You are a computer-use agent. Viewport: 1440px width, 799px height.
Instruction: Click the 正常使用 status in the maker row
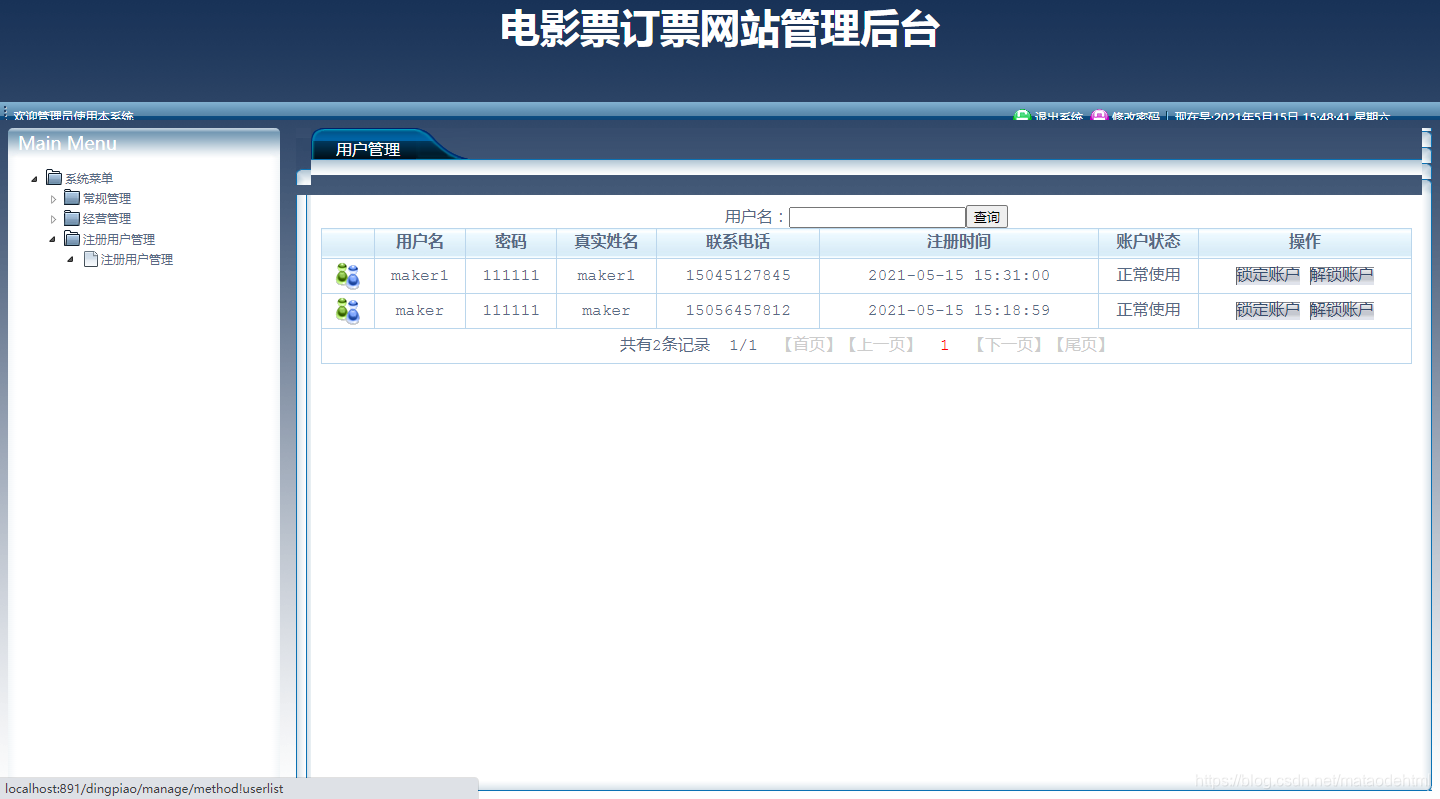(1148, 310)
